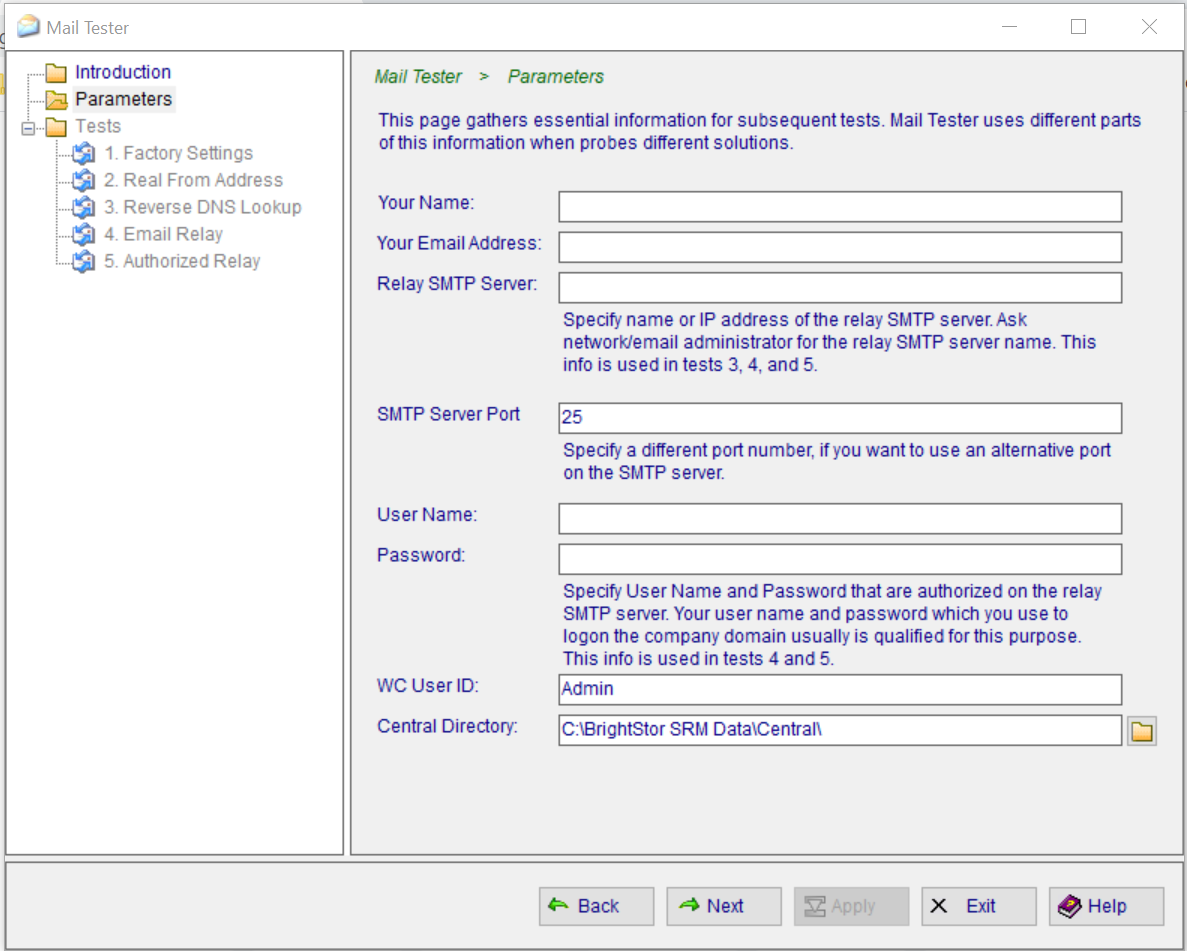The width and height of the screenshot is (1187, 951).
Task: Select the Introduction folder icon
Action: click(57, 73)
